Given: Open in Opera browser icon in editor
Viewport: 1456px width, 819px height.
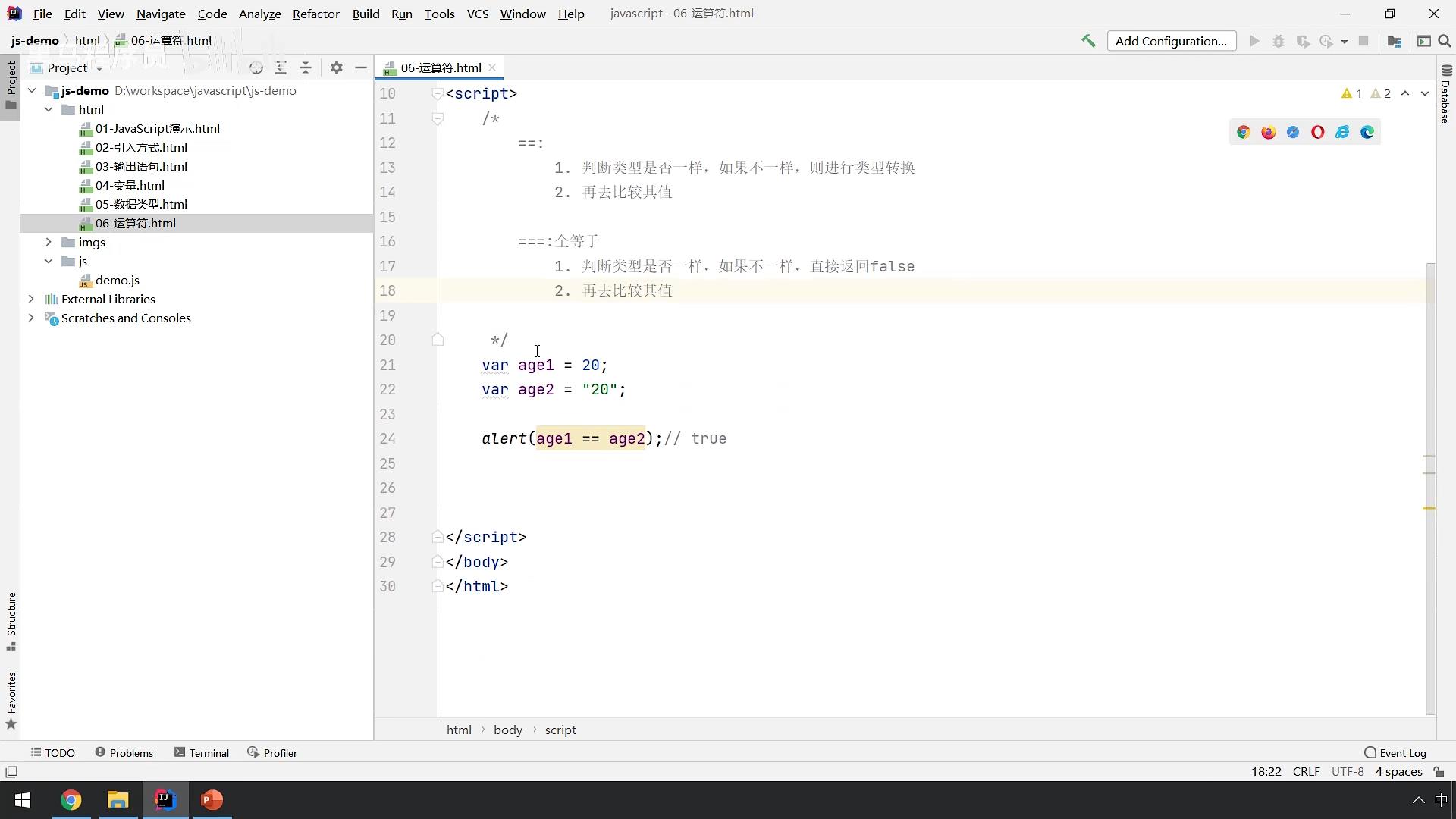Looking at the screenshot, I should coord(1317,132).
